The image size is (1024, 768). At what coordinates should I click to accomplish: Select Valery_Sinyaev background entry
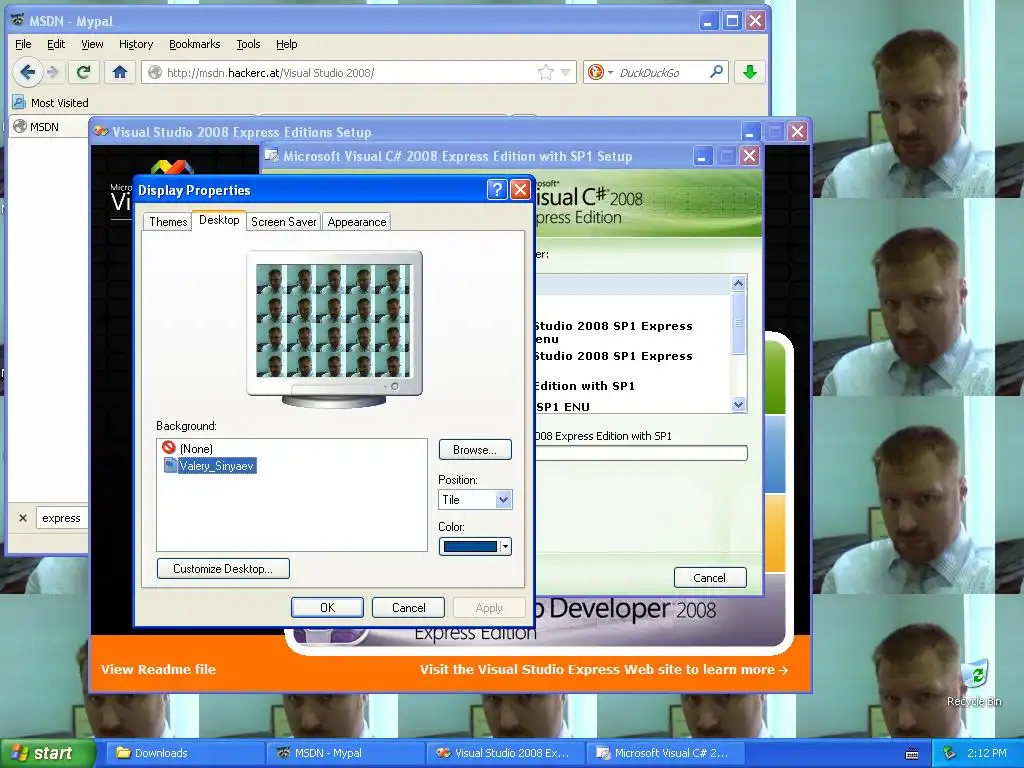[210, 466]
